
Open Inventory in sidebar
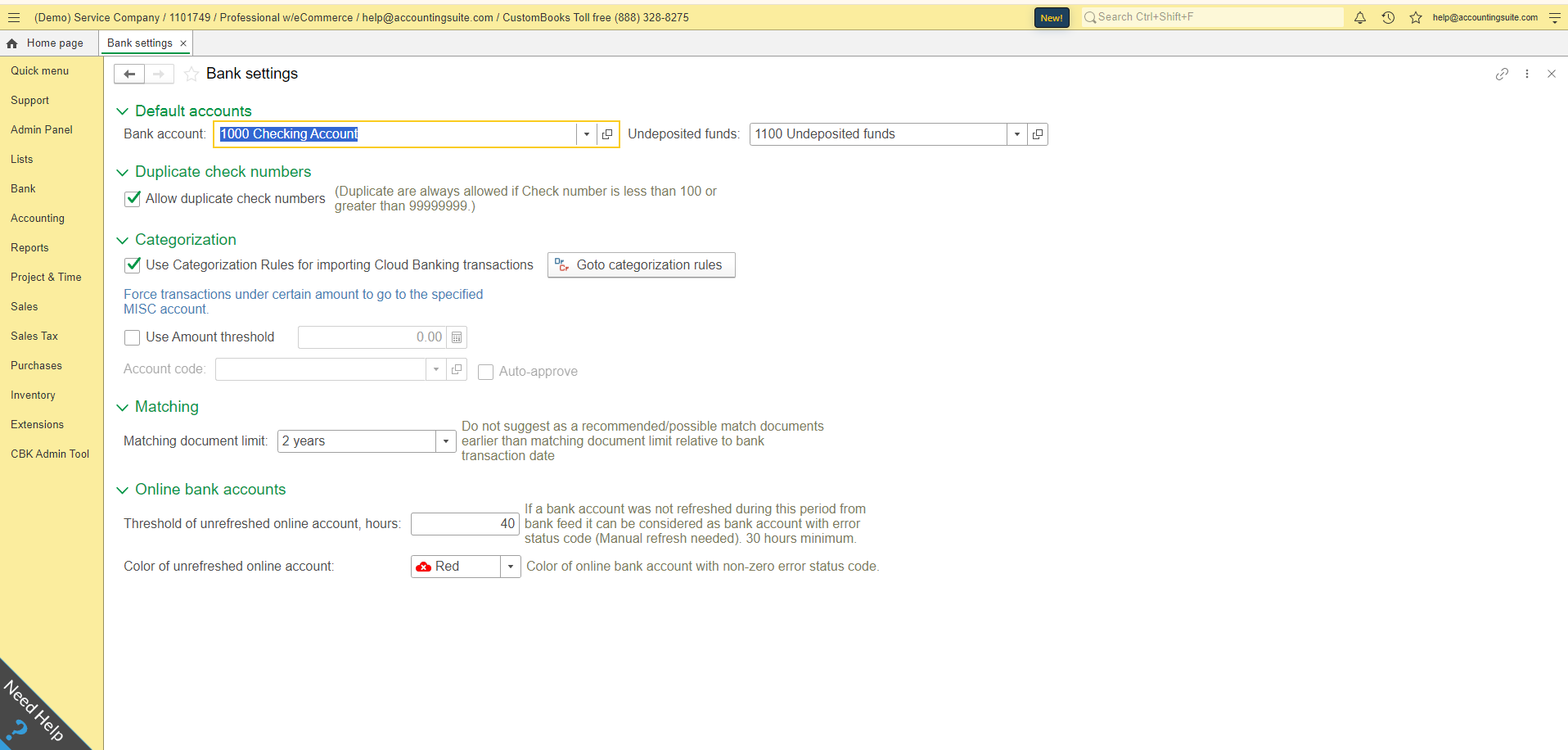[33, 395]
